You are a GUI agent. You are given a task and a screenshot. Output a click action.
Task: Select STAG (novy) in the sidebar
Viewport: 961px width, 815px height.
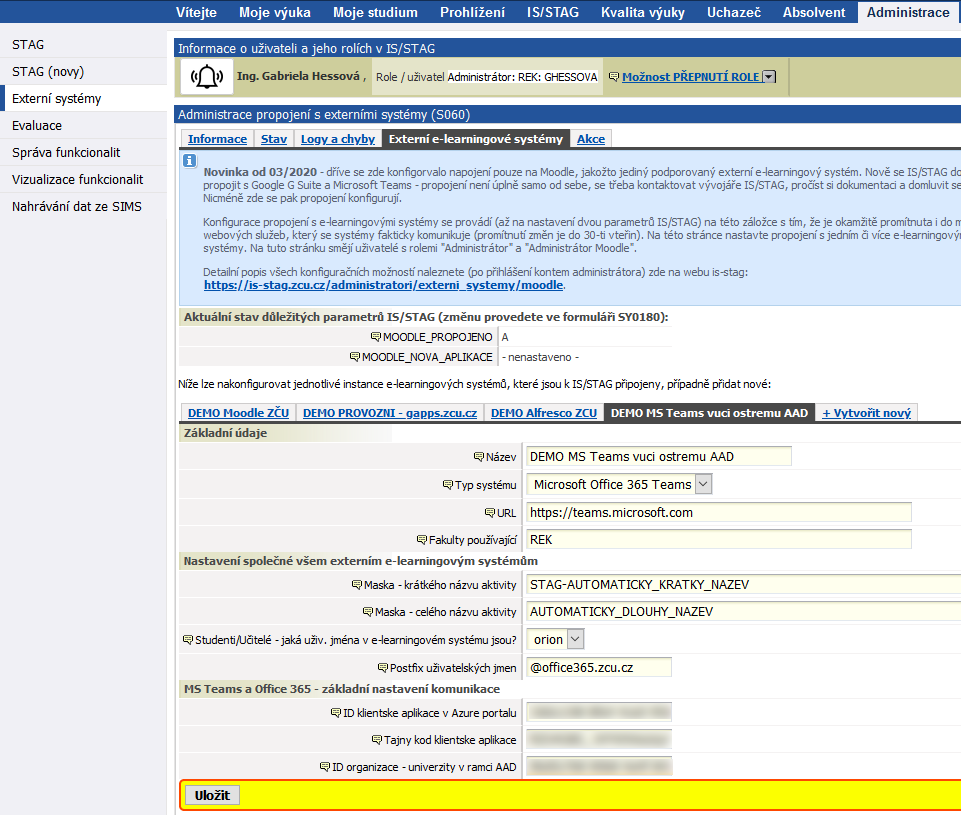tap(83, 72)
